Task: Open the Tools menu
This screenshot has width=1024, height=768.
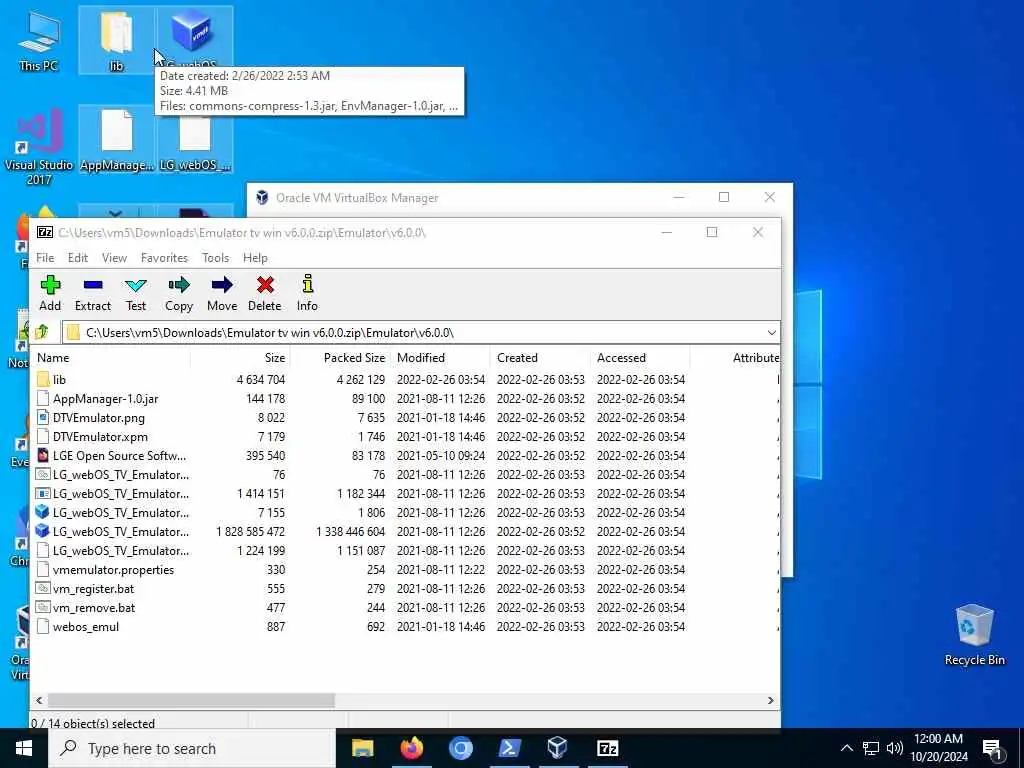Action: click(x=216, y=258)
